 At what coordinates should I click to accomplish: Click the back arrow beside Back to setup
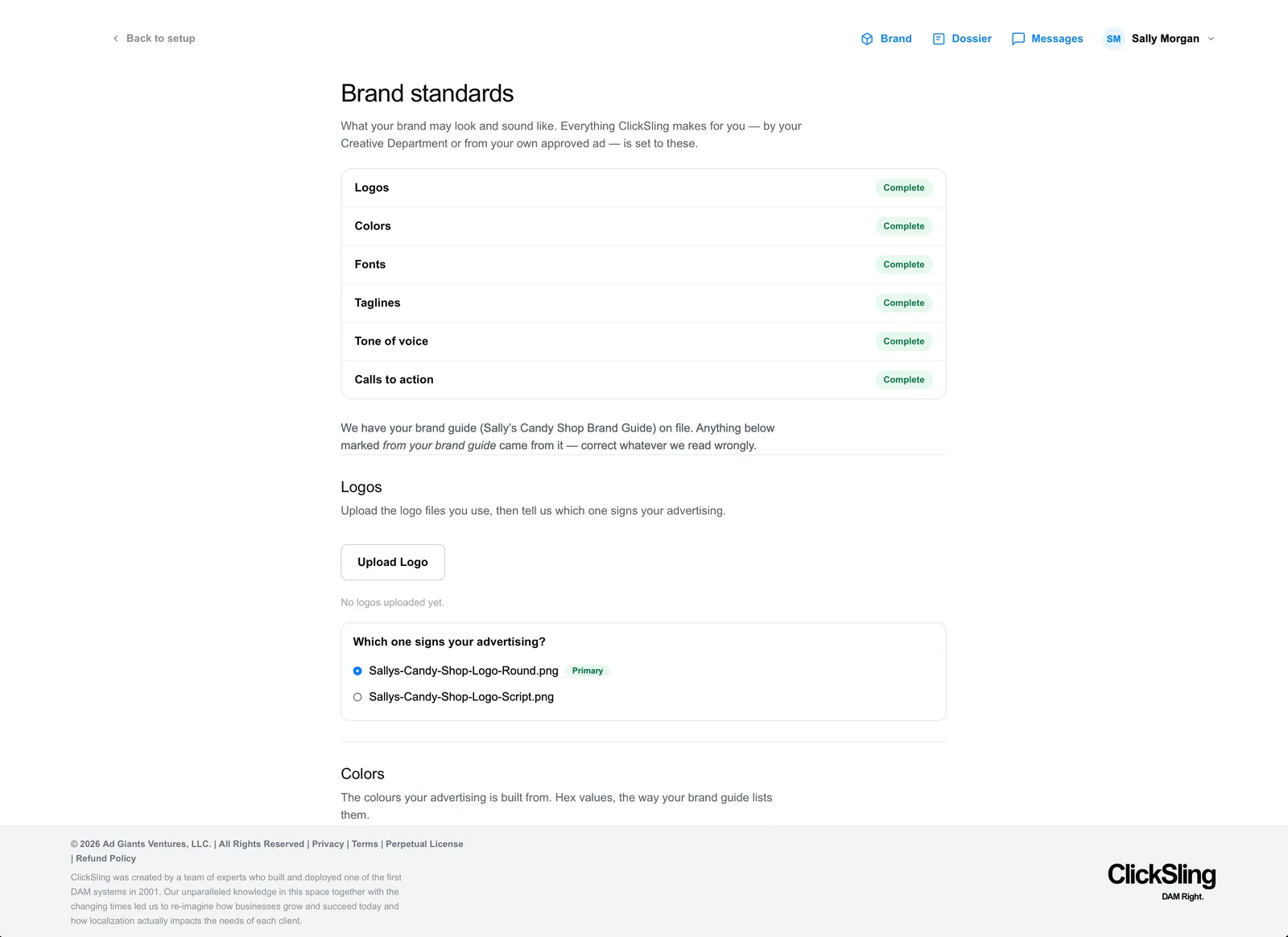pyautogui.click(x=116, y=39)
